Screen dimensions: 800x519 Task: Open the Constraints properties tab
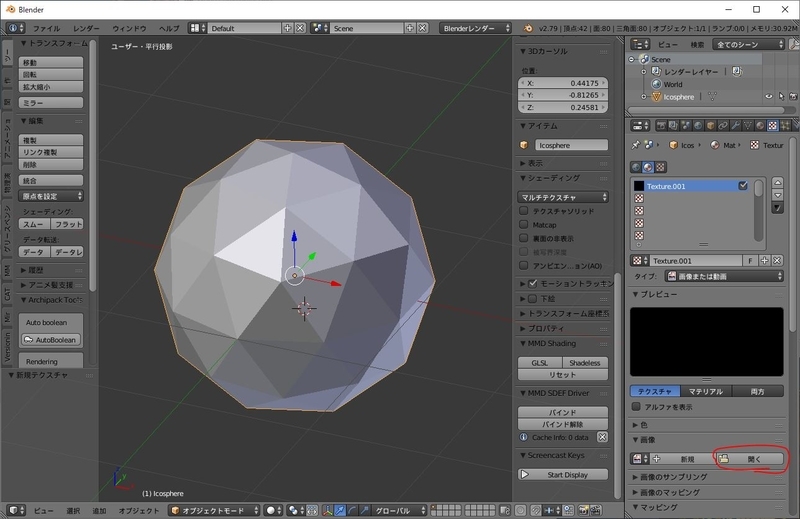(x=723, y=126)
